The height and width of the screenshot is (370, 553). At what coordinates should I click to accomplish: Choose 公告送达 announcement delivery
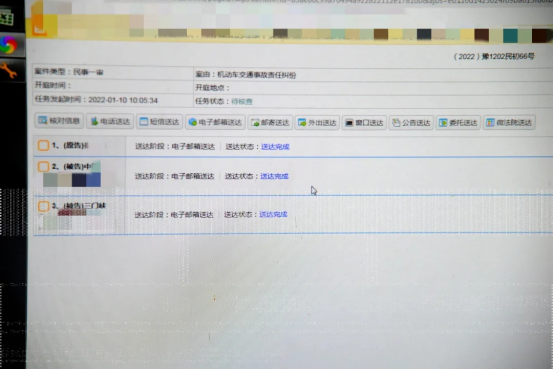point(411,122)
